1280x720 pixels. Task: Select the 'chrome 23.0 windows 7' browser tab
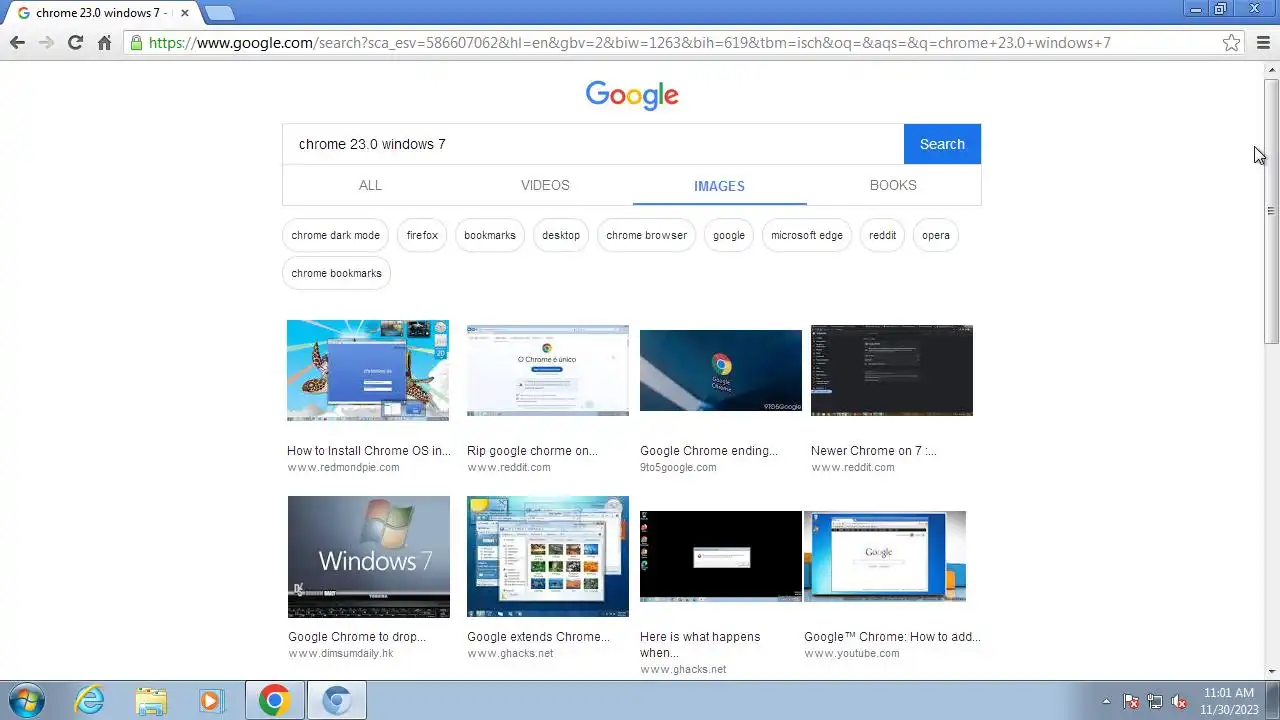(102, 13)
